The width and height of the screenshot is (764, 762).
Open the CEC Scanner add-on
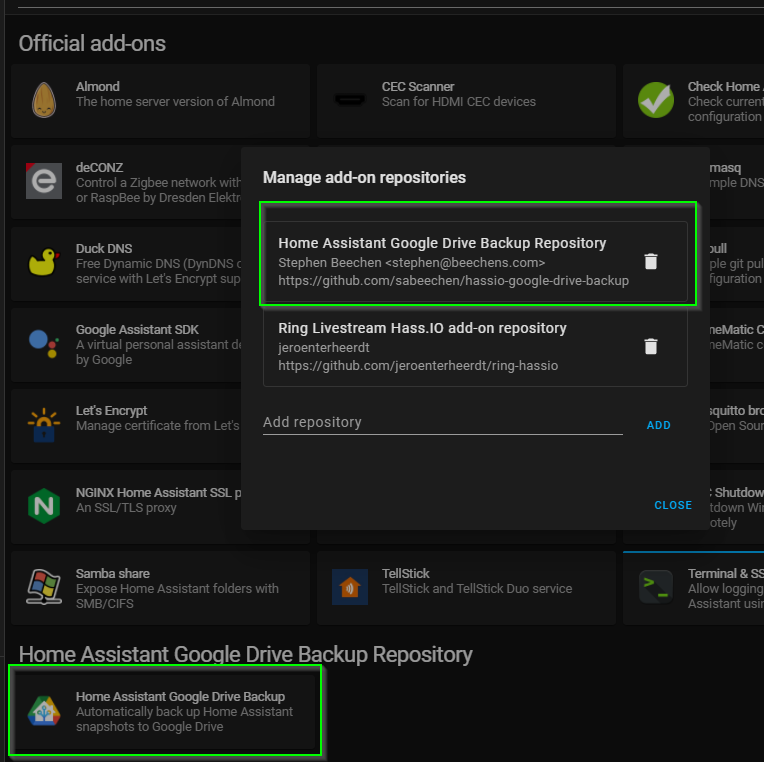pos(466,101)
